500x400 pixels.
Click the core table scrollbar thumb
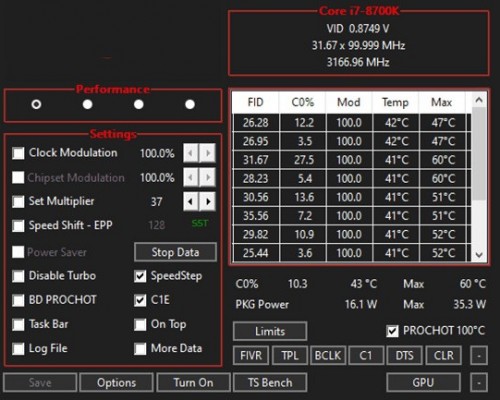(x=479, y=153)
